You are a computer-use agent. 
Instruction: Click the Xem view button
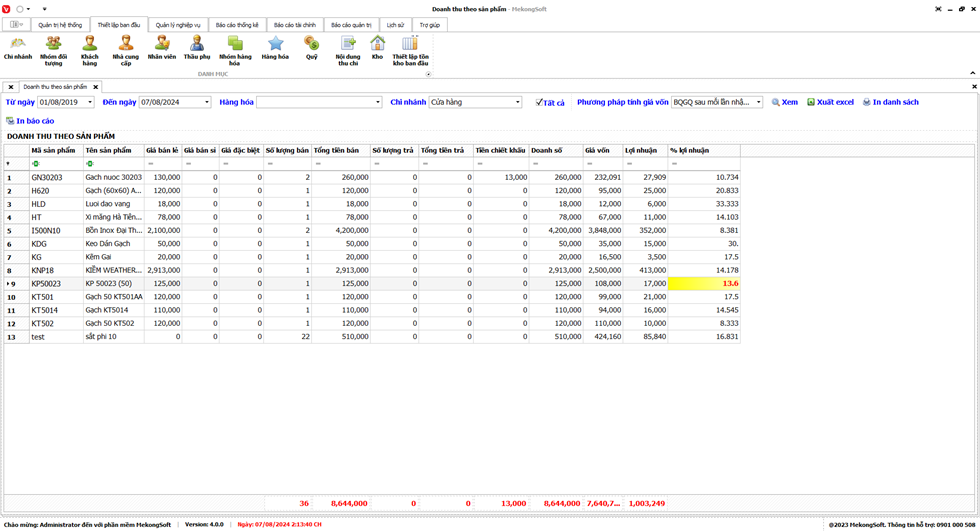pyautogui.click(x=785, y=102)
